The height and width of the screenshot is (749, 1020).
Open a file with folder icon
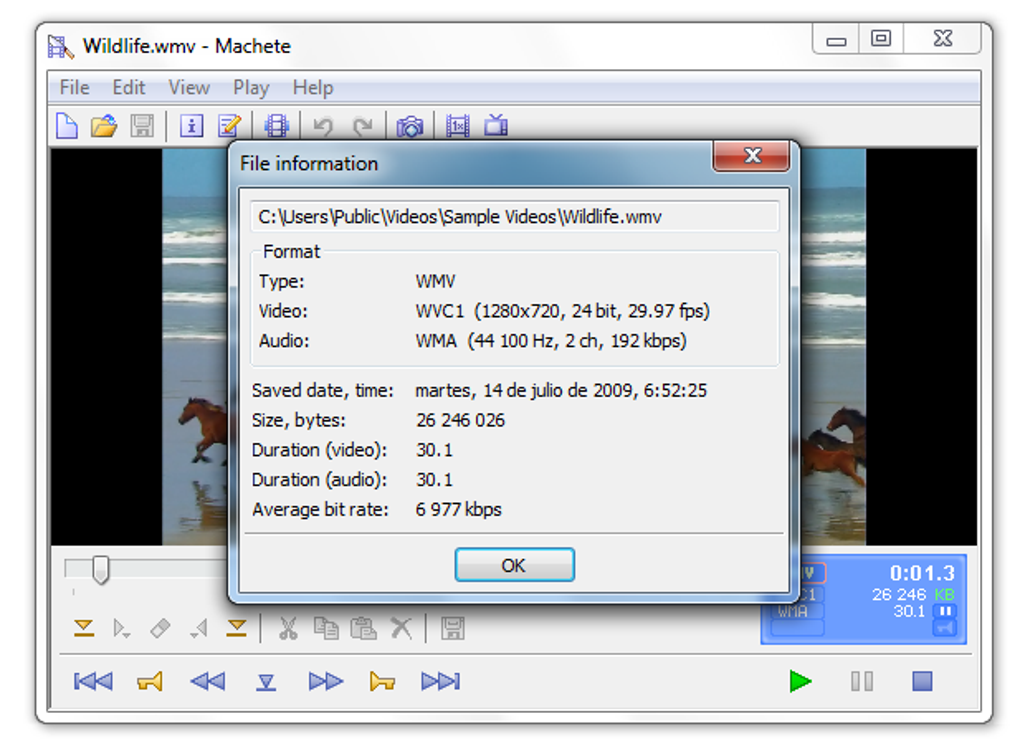point(103,126)
